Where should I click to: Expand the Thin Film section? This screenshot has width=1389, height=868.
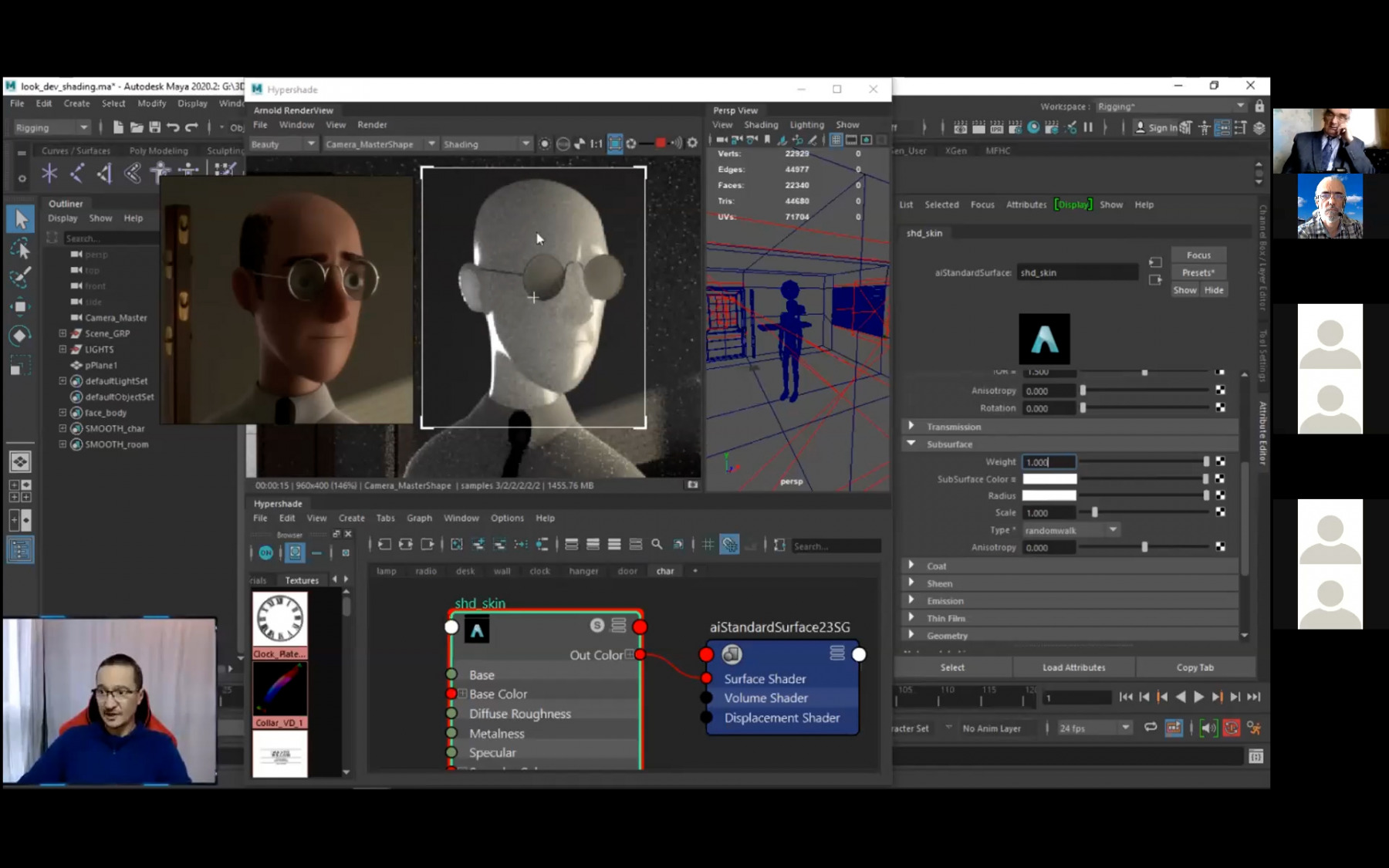point(911,617)
